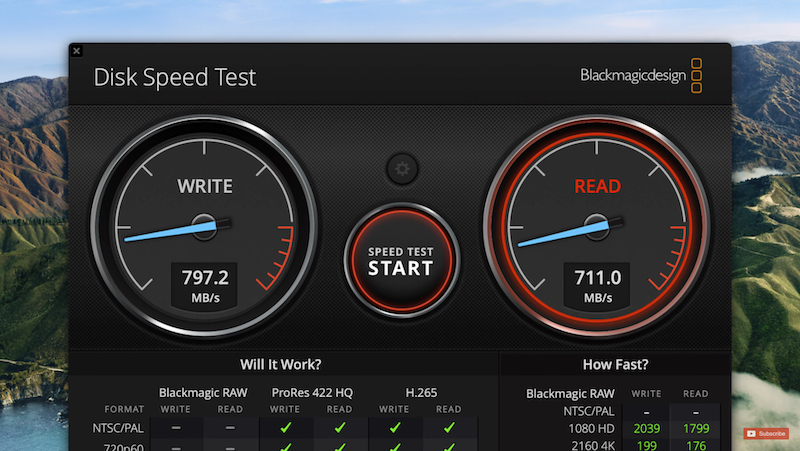Click the FORMAT column label
Screen dimensions: 800x451
coord(124,409)
